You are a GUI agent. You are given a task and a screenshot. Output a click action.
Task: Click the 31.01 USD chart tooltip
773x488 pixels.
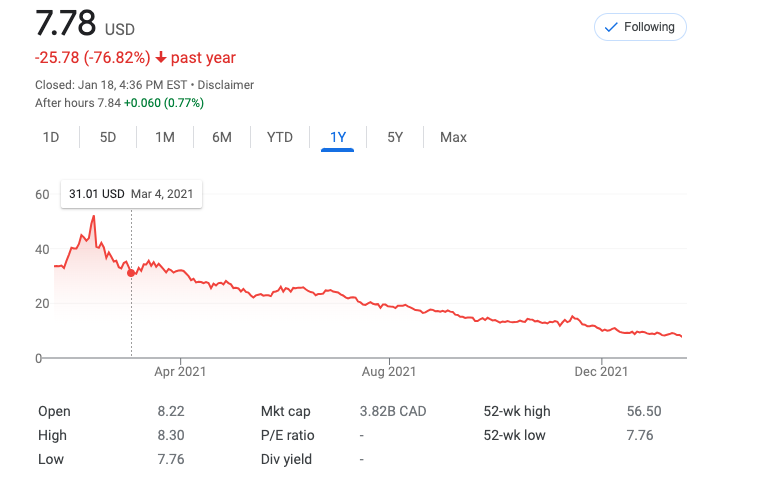click(x=131, y=193)
